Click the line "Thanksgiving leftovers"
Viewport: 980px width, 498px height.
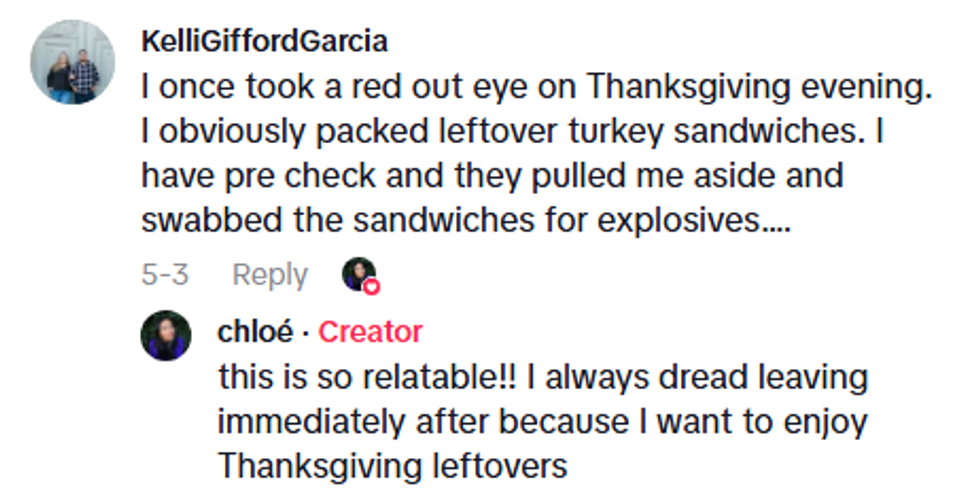click(x=392, y=466)
